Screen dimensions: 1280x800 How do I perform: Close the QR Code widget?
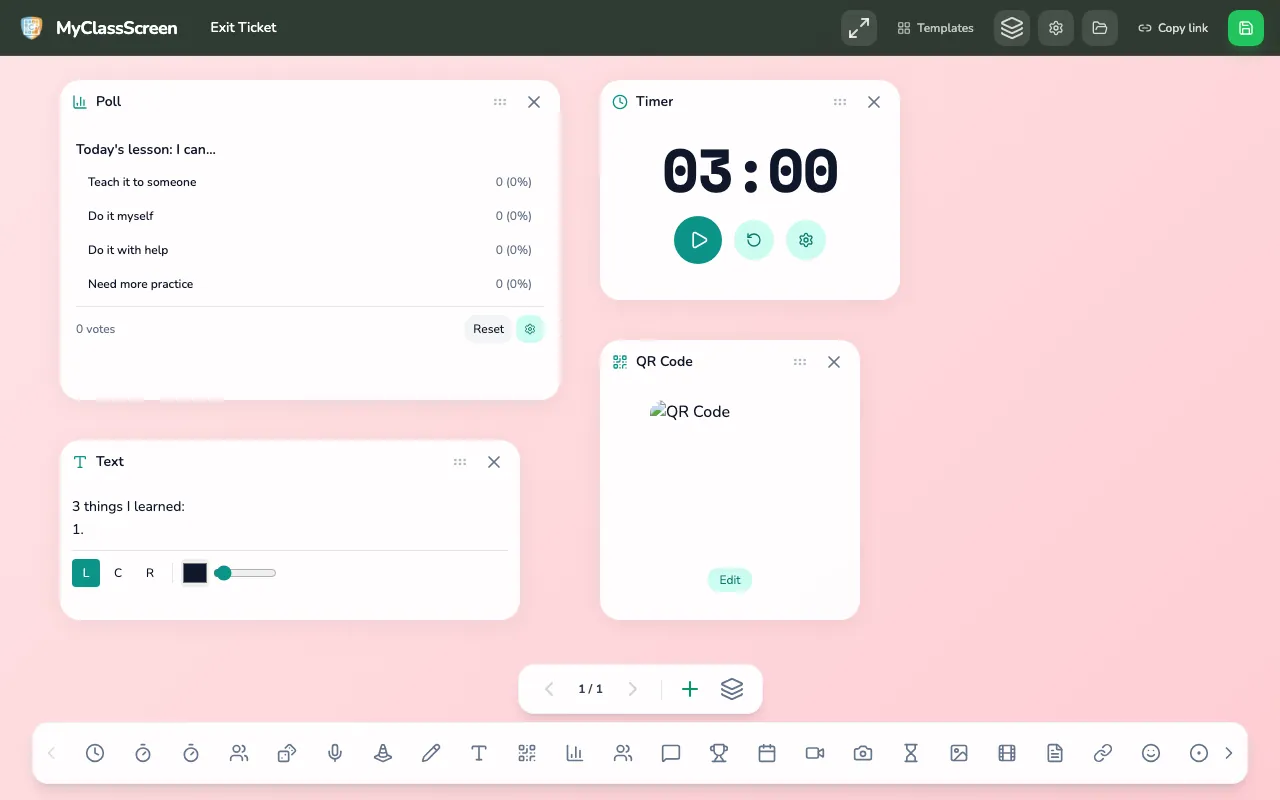coord(834,362)
